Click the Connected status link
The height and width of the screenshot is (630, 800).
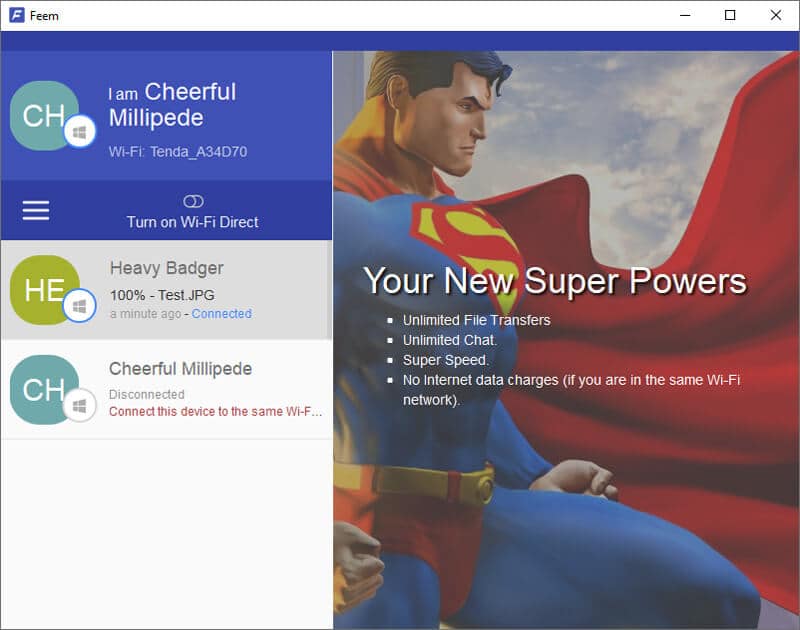(x=221, y=314)
